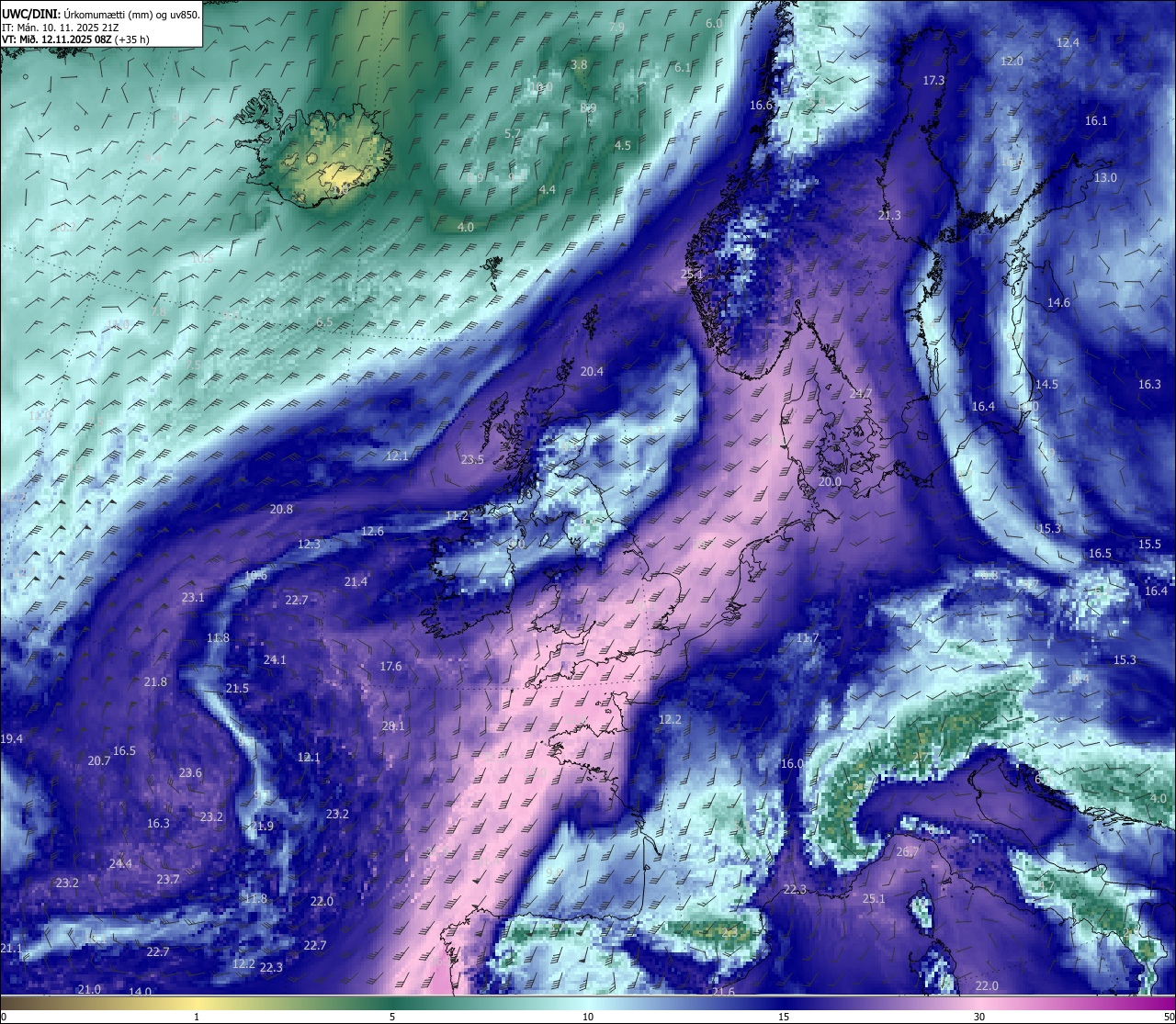Select the 24.1 value on the map
Image resolution: width=1176 pixels, height=1024 pixels.
pyautogui.click(x=275, y=659)
